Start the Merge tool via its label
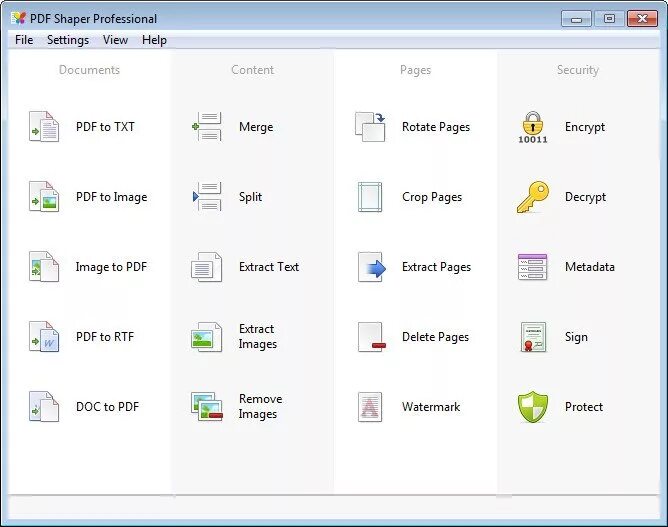Screen dimensions: 668x527 [x=256, y=127]
